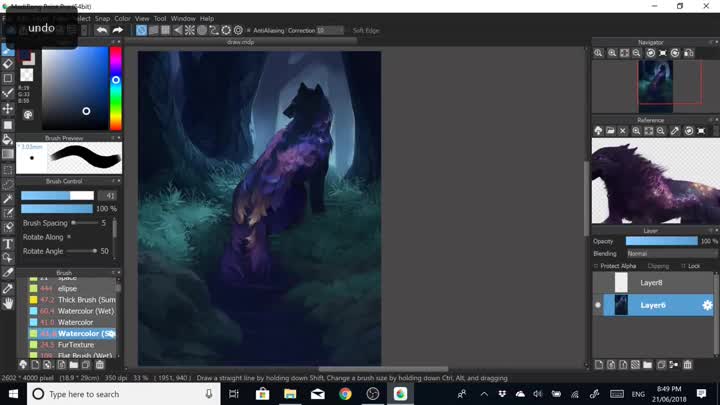Open the color palette icon
720x405 pixels.
pos(28,115)
